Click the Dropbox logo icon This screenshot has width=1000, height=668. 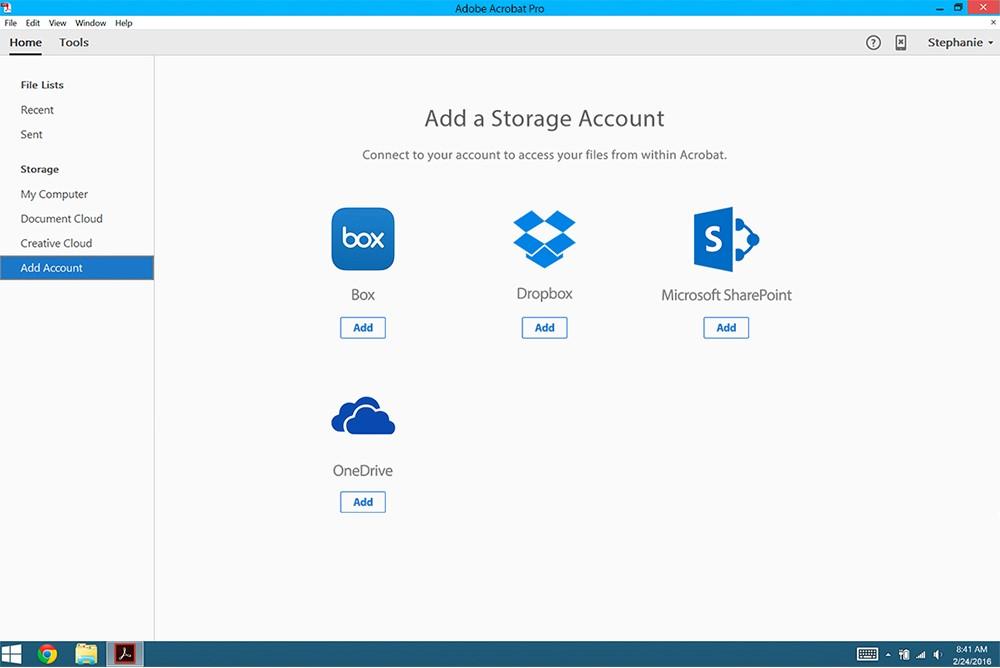coord(544,238)
